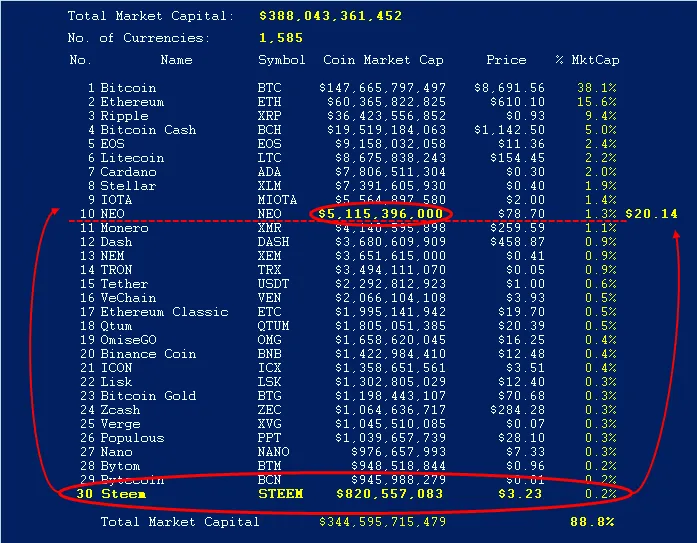Screen dimensions: 697x543
Task: Select the VeChain row name
Action: pyautogui.click(x=128, y=298)
